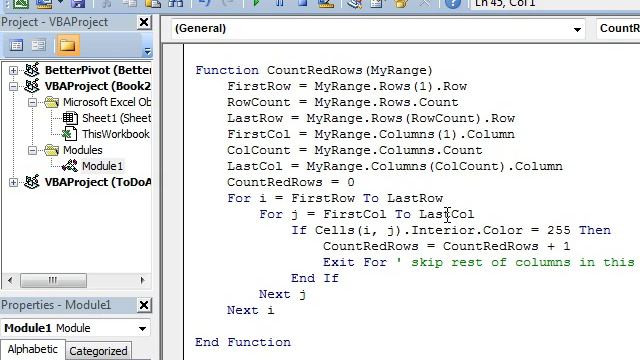The image size is (640, 360).
Task: Select the BetterPivot project
Action: point(98,70)
